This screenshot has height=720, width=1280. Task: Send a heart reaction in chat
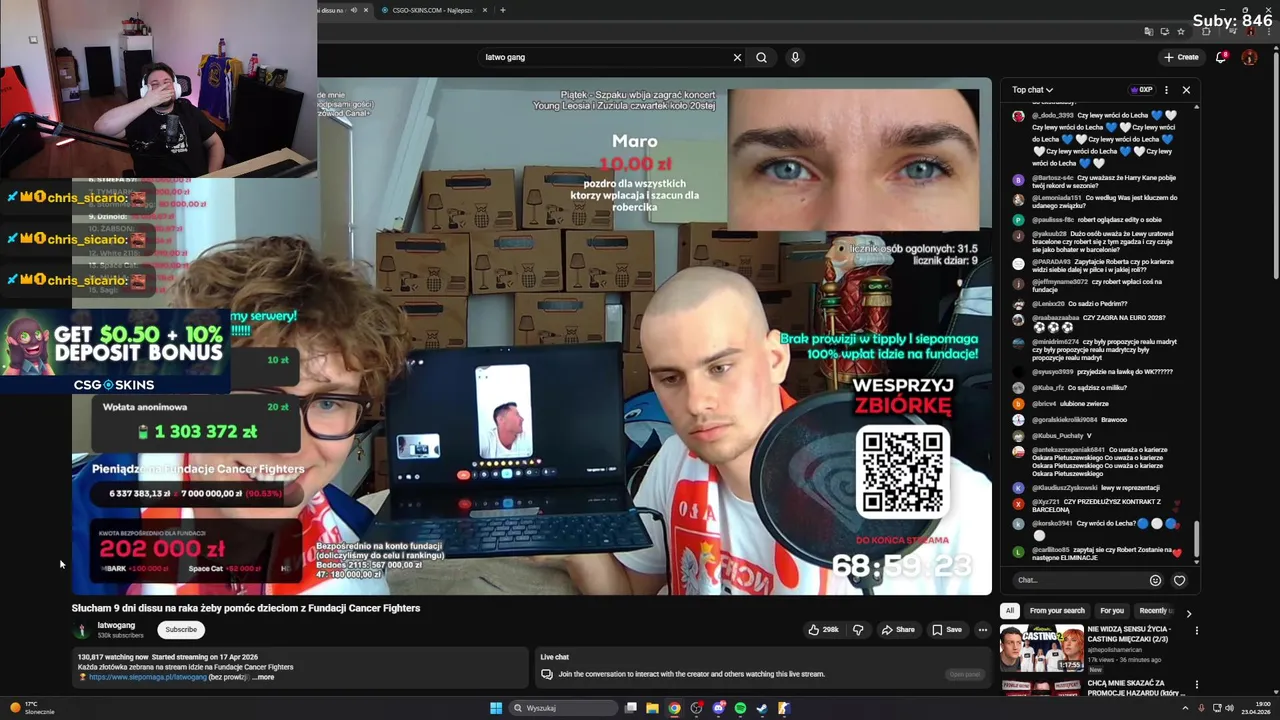pyautogui.click(x=1179, y=580)
